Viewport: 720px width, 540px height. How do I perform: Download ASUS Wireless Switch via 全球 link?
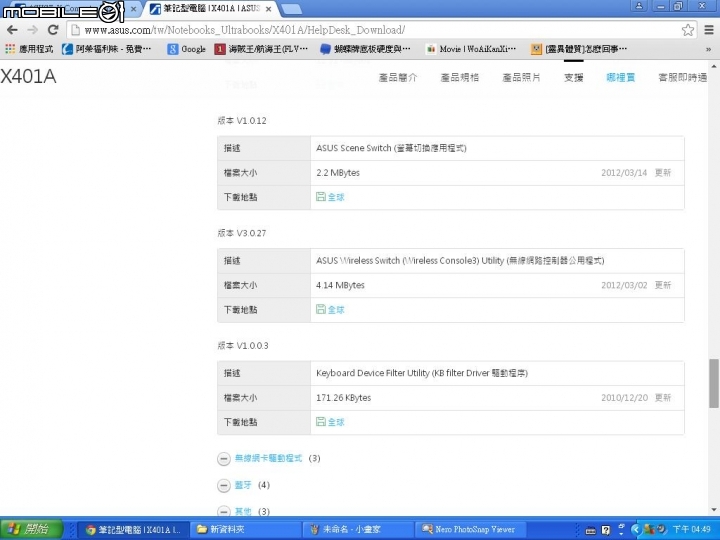click(x=336, y=309)
